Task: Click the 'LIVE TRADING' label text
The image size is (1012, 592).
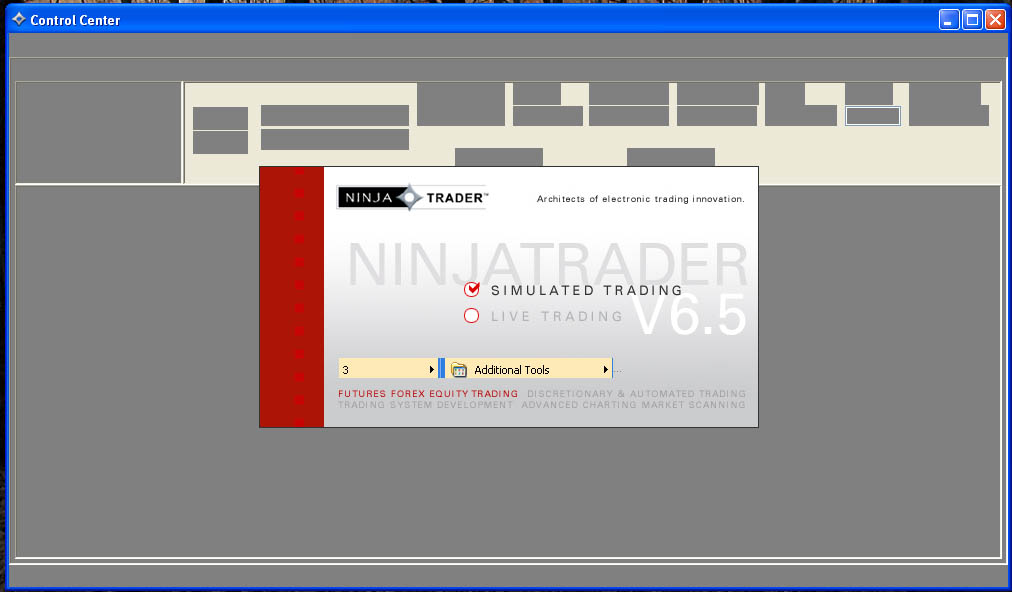Action: (x=556, y=316)
